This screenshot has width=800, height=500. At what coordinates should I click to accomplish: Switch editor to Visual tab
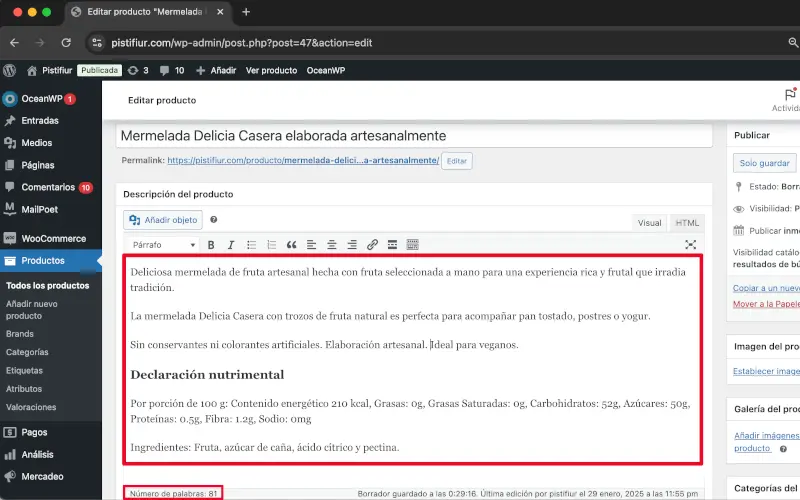649,223
